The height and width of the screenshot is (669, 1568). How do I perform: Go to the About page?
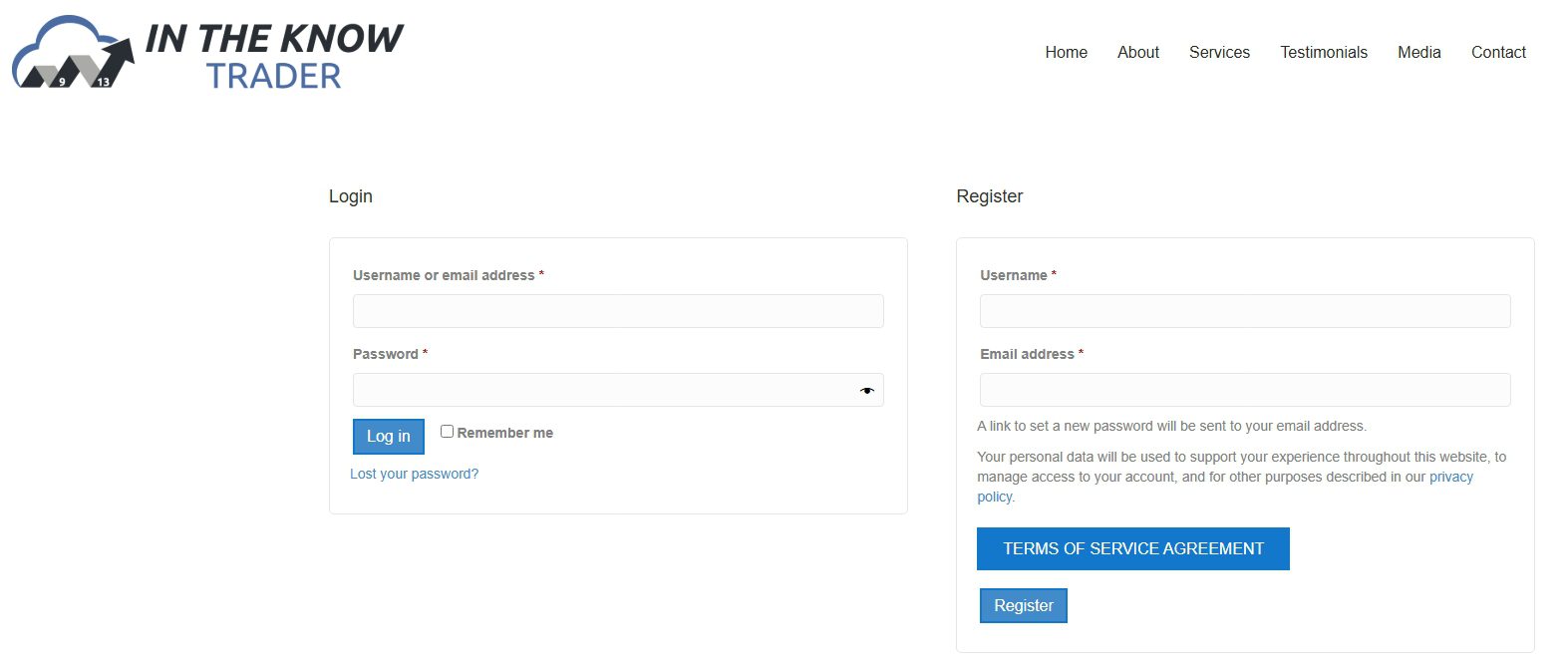coord(1137,52)
